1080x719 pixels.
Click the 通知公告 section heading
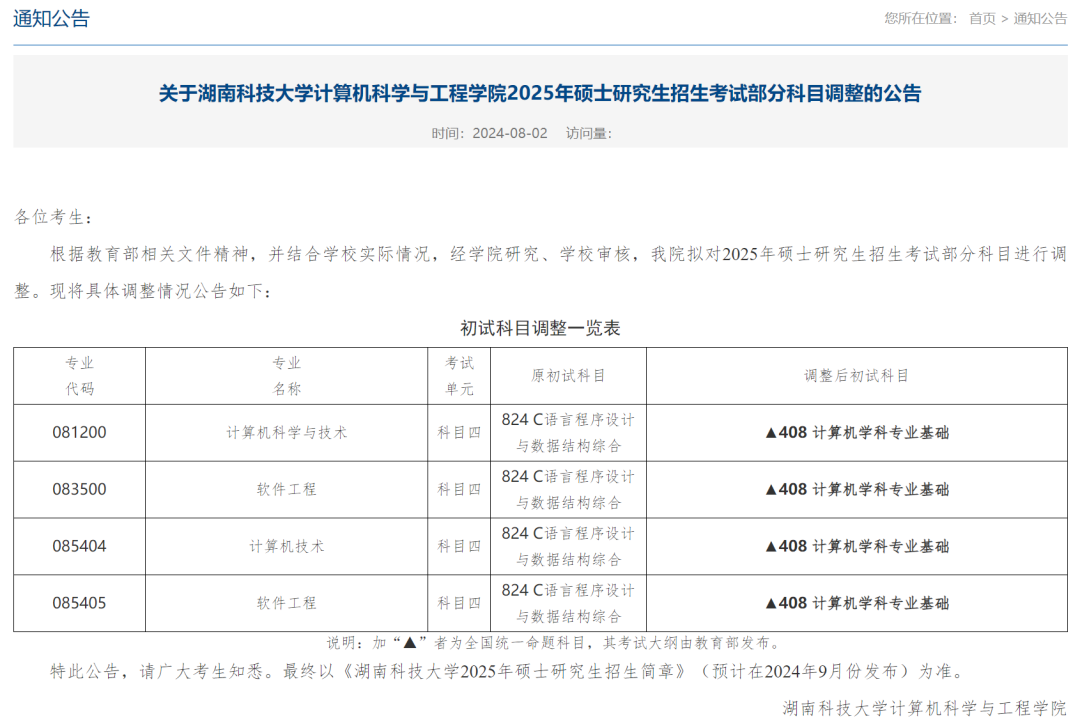(52, 19)
